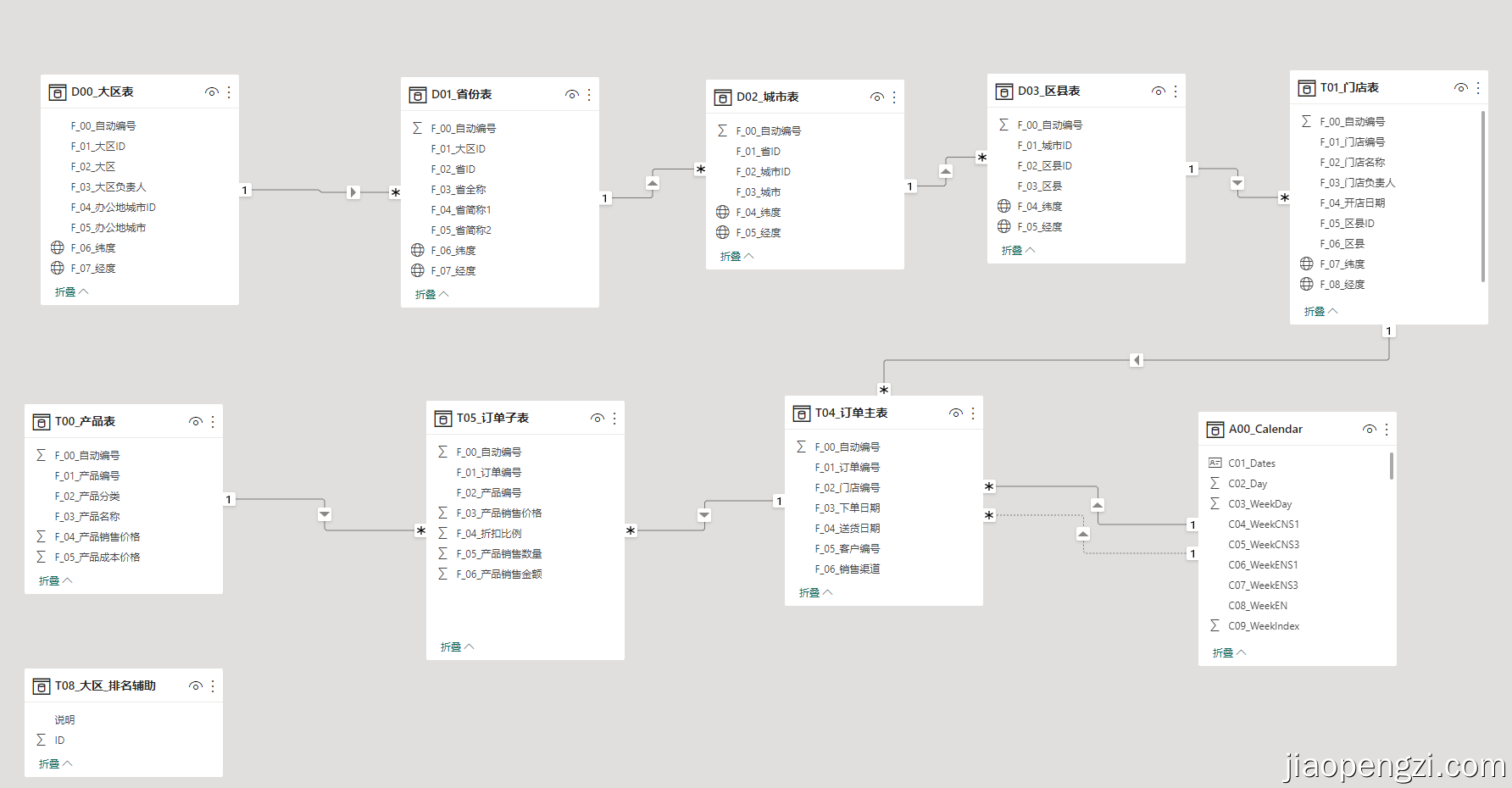The image size is (1512, 788).
Task: Collapse the D01_省份表 field list
Action: 432,294
